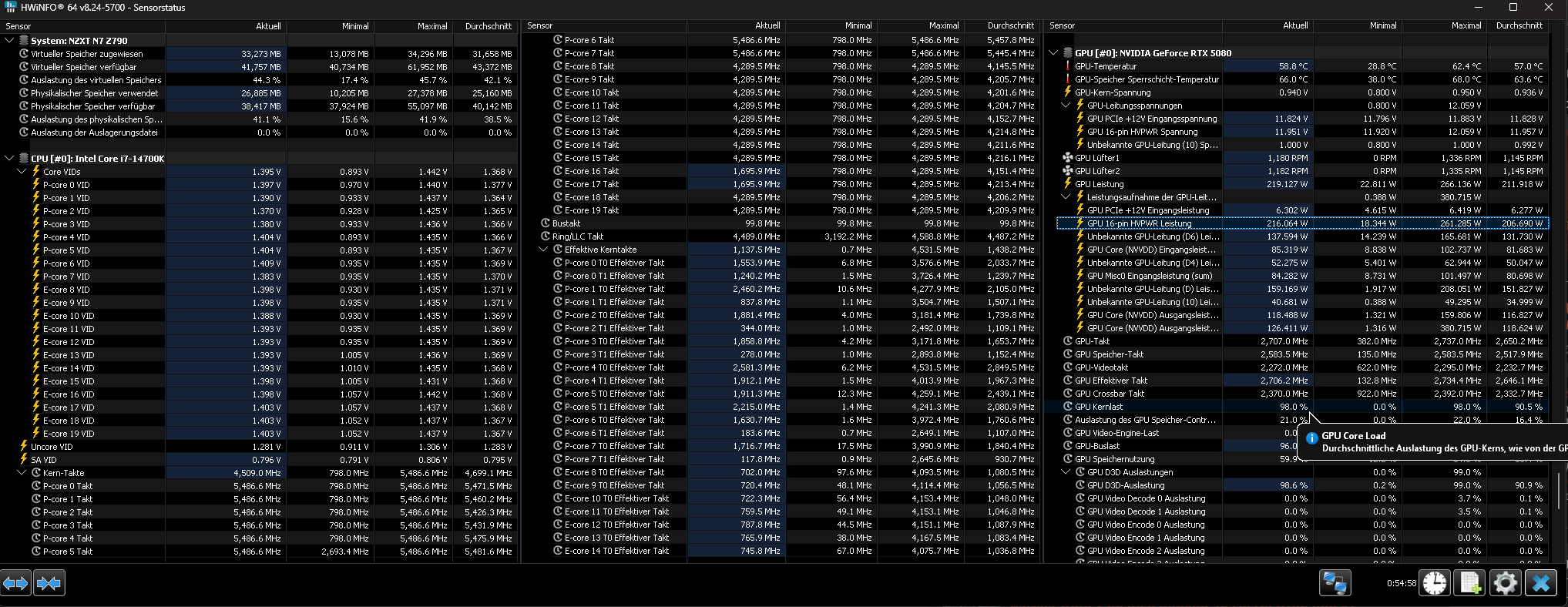The image size is (1568, 607).
Task: Select the P-core 4 T0 Effektiver Takt row
Action: click(781, 367)
